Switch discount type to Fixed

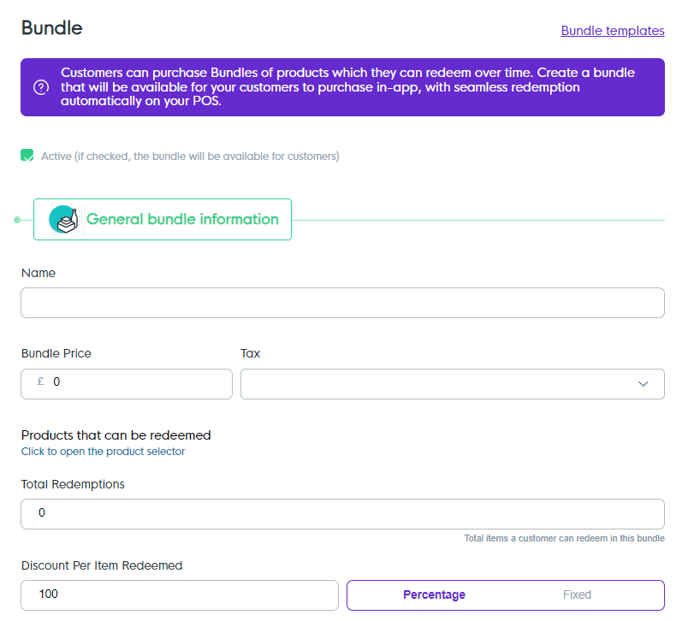pyautogui.click(x=577, y=595)
